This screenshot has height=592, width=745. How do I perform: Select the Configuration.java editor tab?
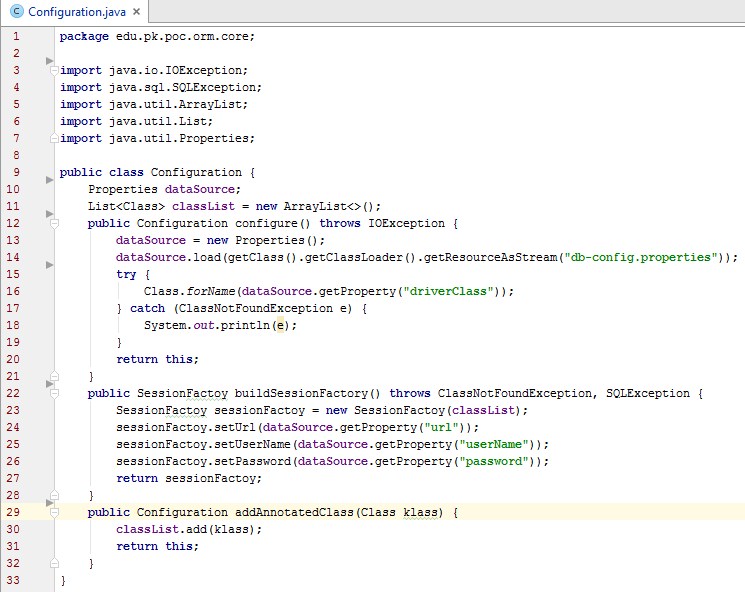75,12
